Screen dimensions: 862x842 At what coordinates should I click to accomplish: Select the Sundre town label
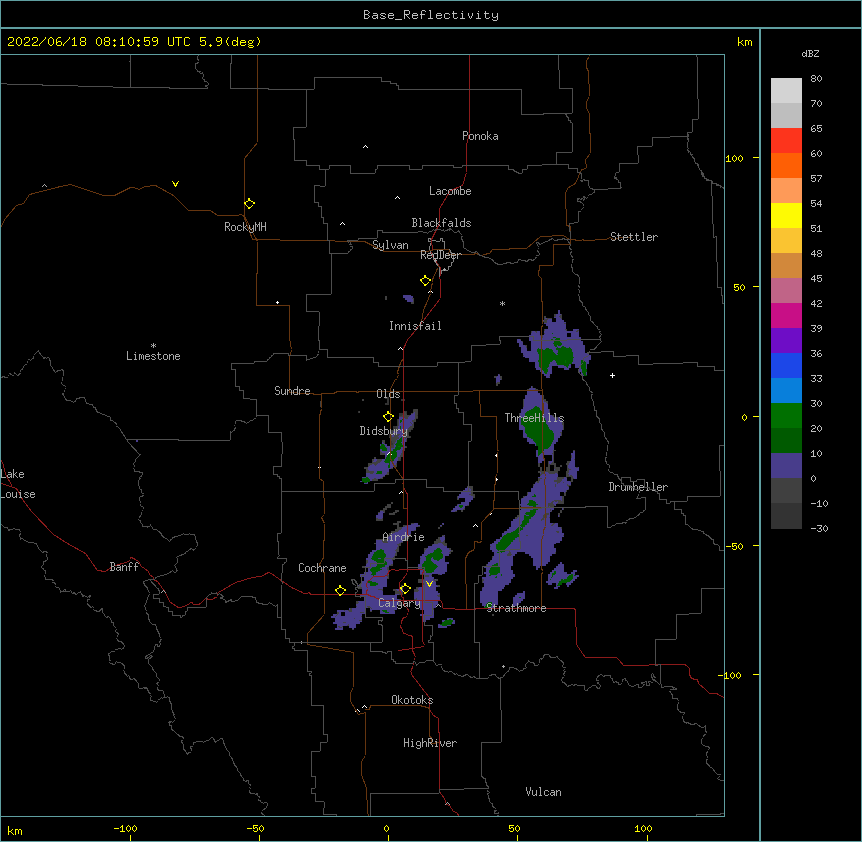tap(292, 391)
